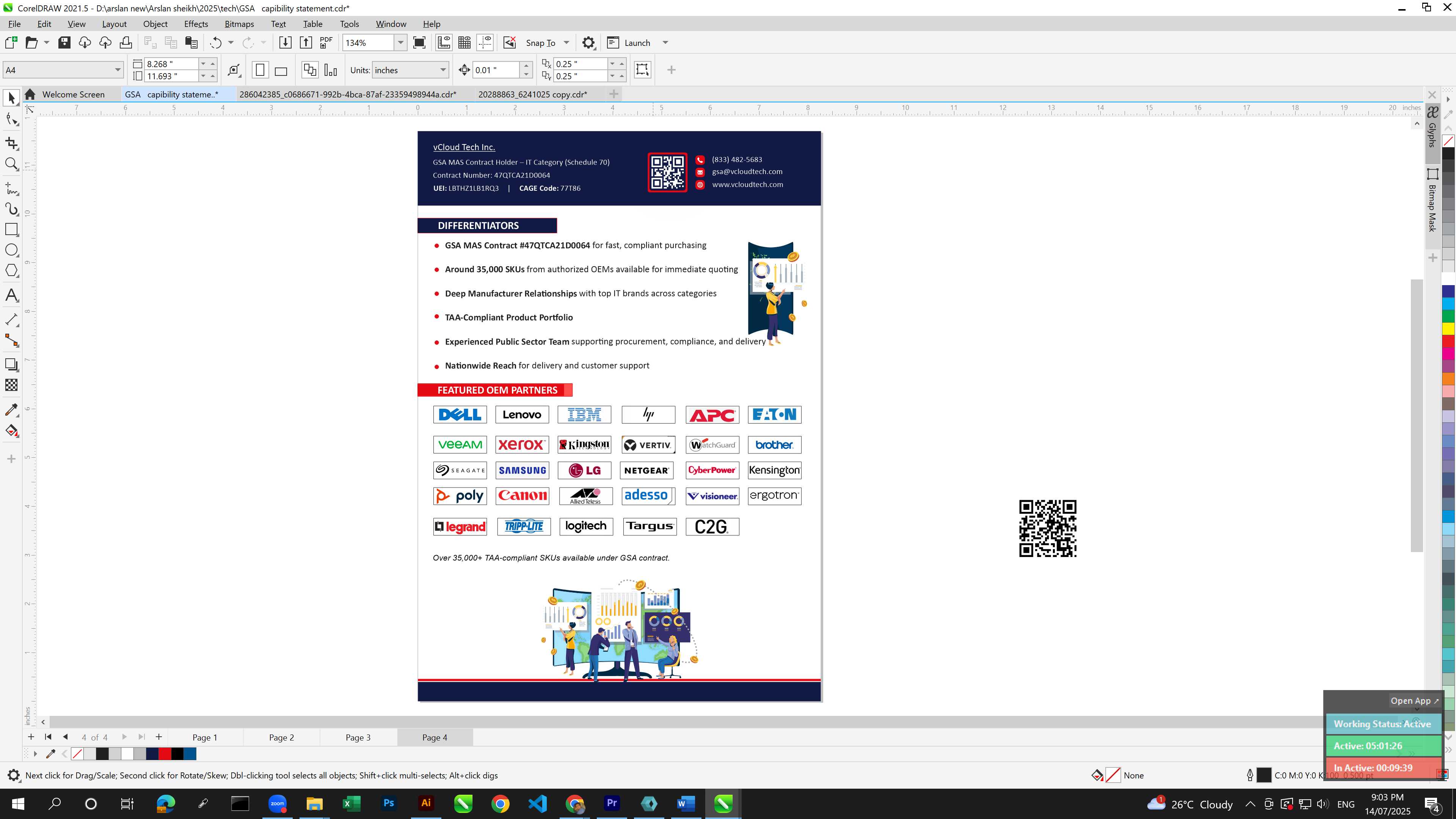Select the Zoom tool in toolbox

pyautogui.click(x=11, y=165)
